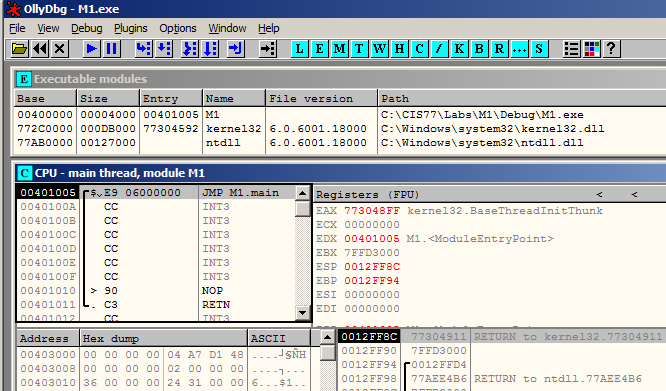Viewport: 666px width, 391px height.
Task: Sort modules by Base column header
Action: [45, 98]
